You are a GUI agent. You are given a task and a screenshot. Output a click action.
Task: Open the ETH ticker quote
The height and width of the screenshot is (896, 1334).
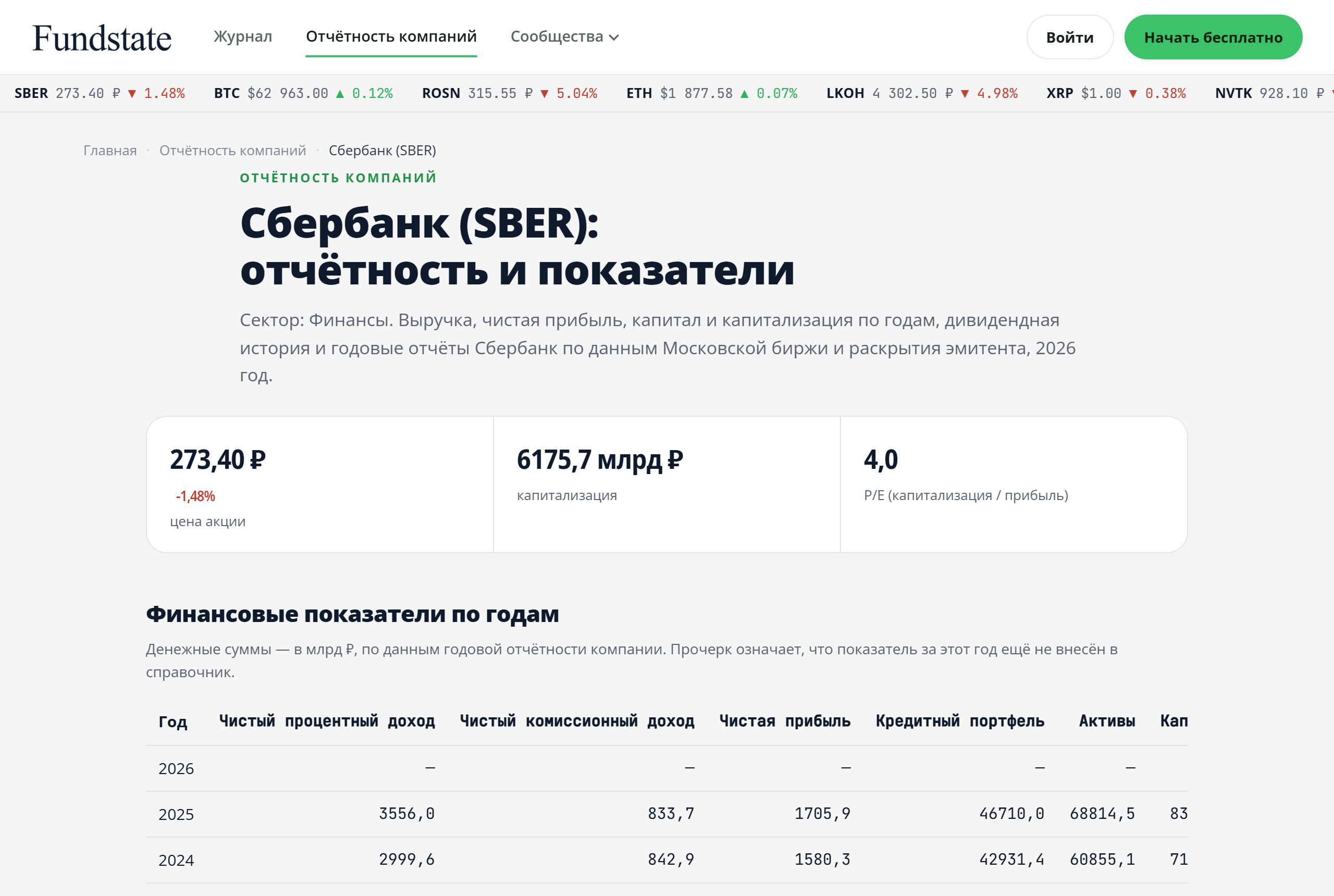click(712, 93)
